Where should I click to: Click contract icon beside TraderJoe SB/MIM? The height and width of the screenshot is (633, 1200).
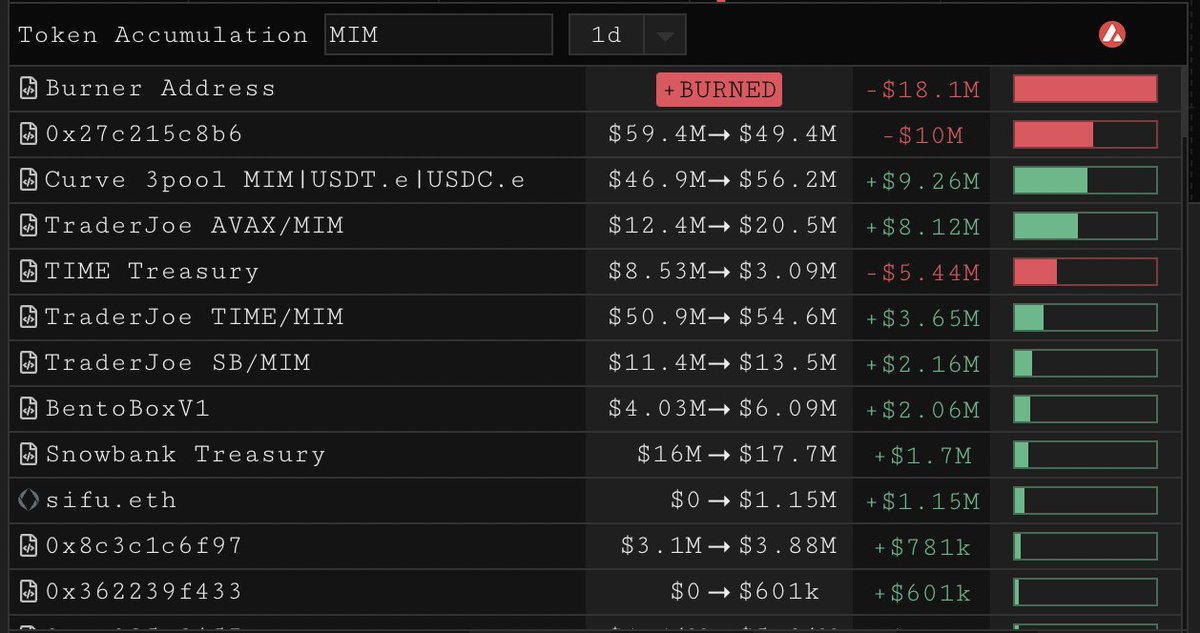coord(29,363)
